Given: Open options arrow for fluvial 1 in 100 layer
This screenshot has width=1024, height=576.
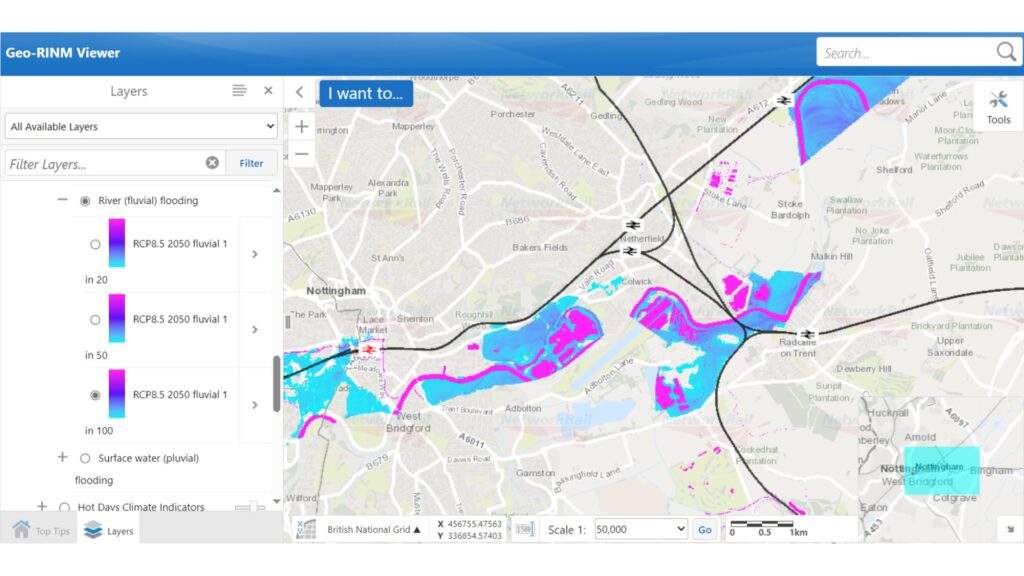Looking at the screenshot, I should (x=255, y=405).
